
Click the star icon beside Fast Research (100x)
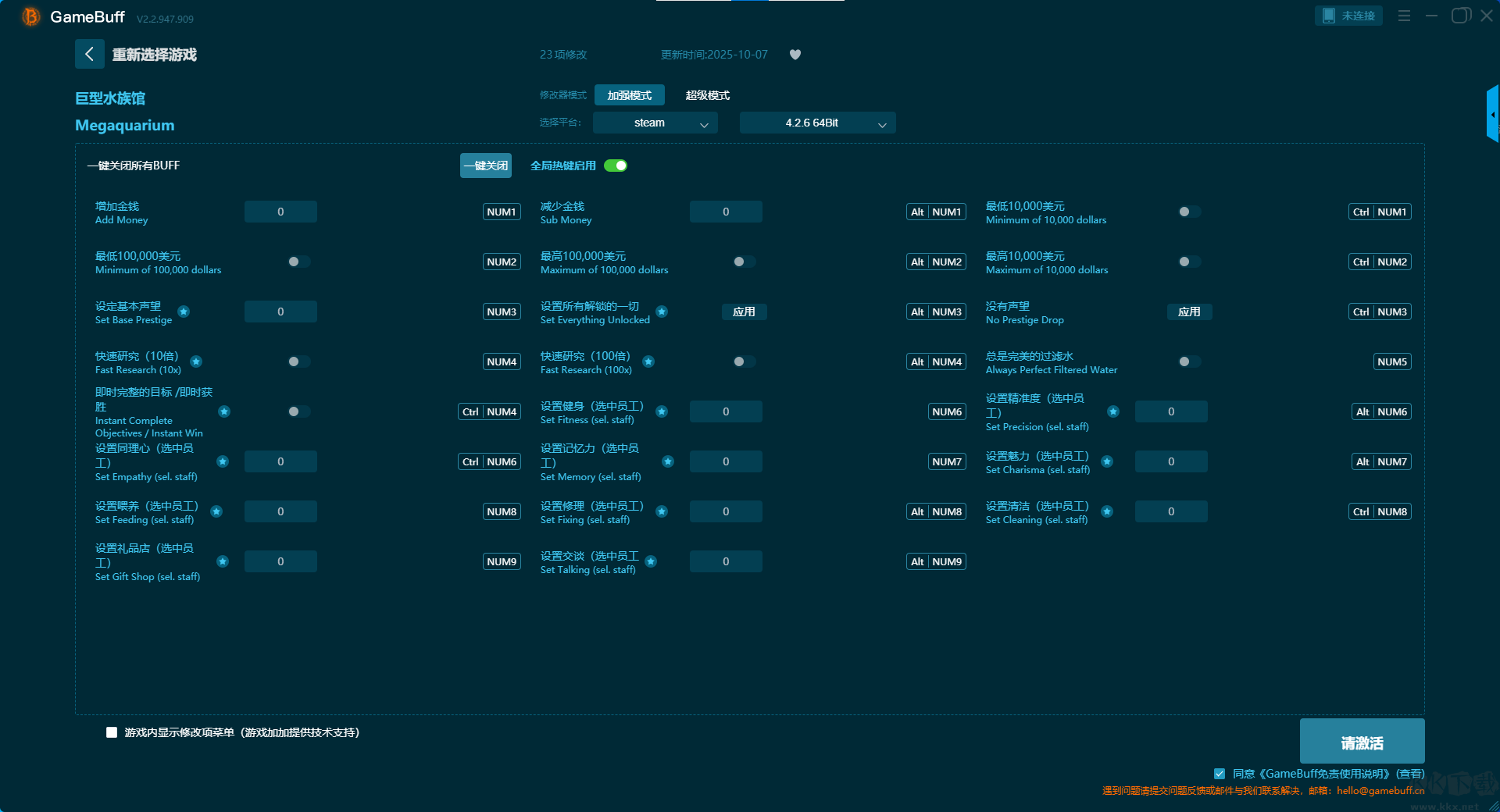(648, 361)
